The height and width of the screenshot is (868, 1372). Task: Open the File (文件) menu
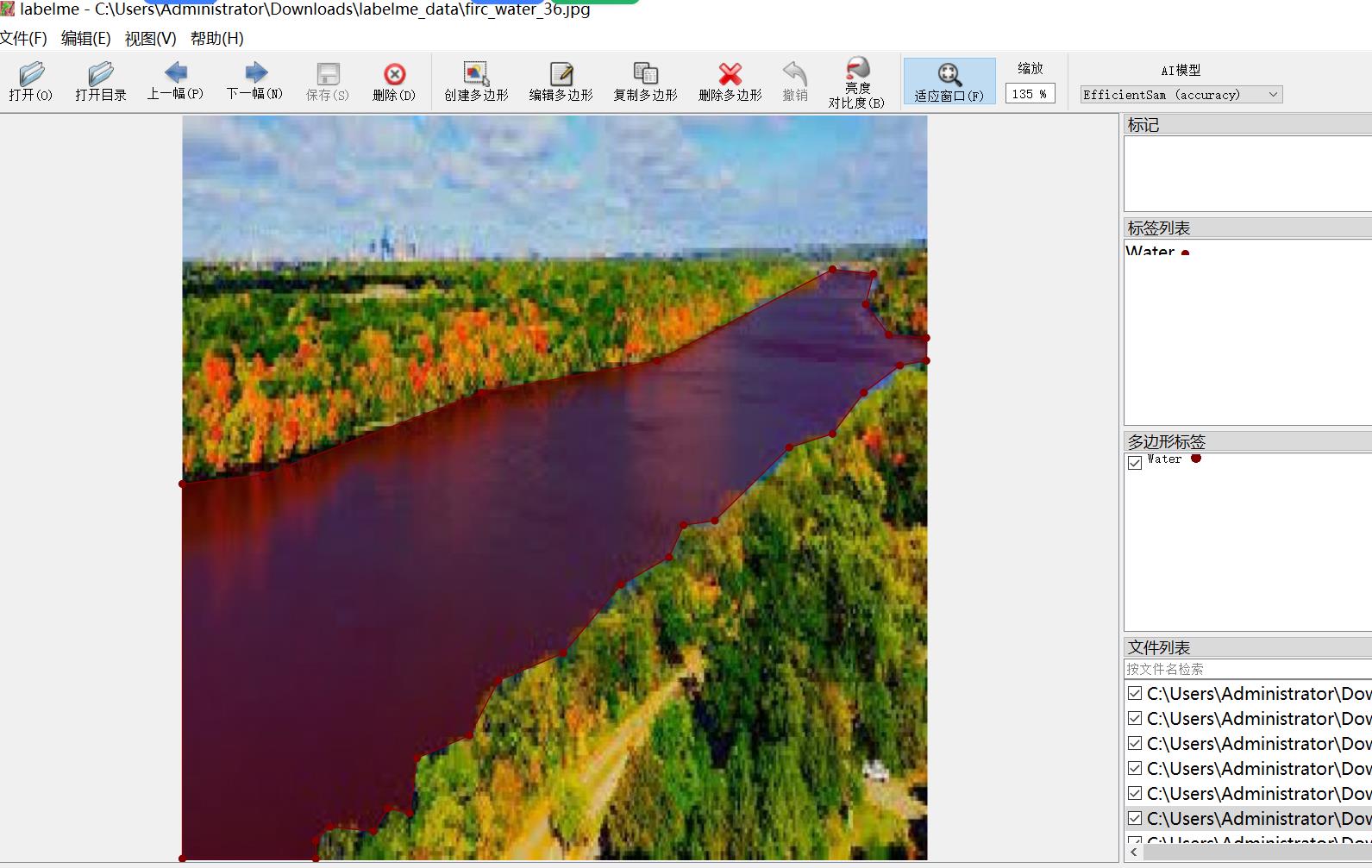click(x=23, y=39)
